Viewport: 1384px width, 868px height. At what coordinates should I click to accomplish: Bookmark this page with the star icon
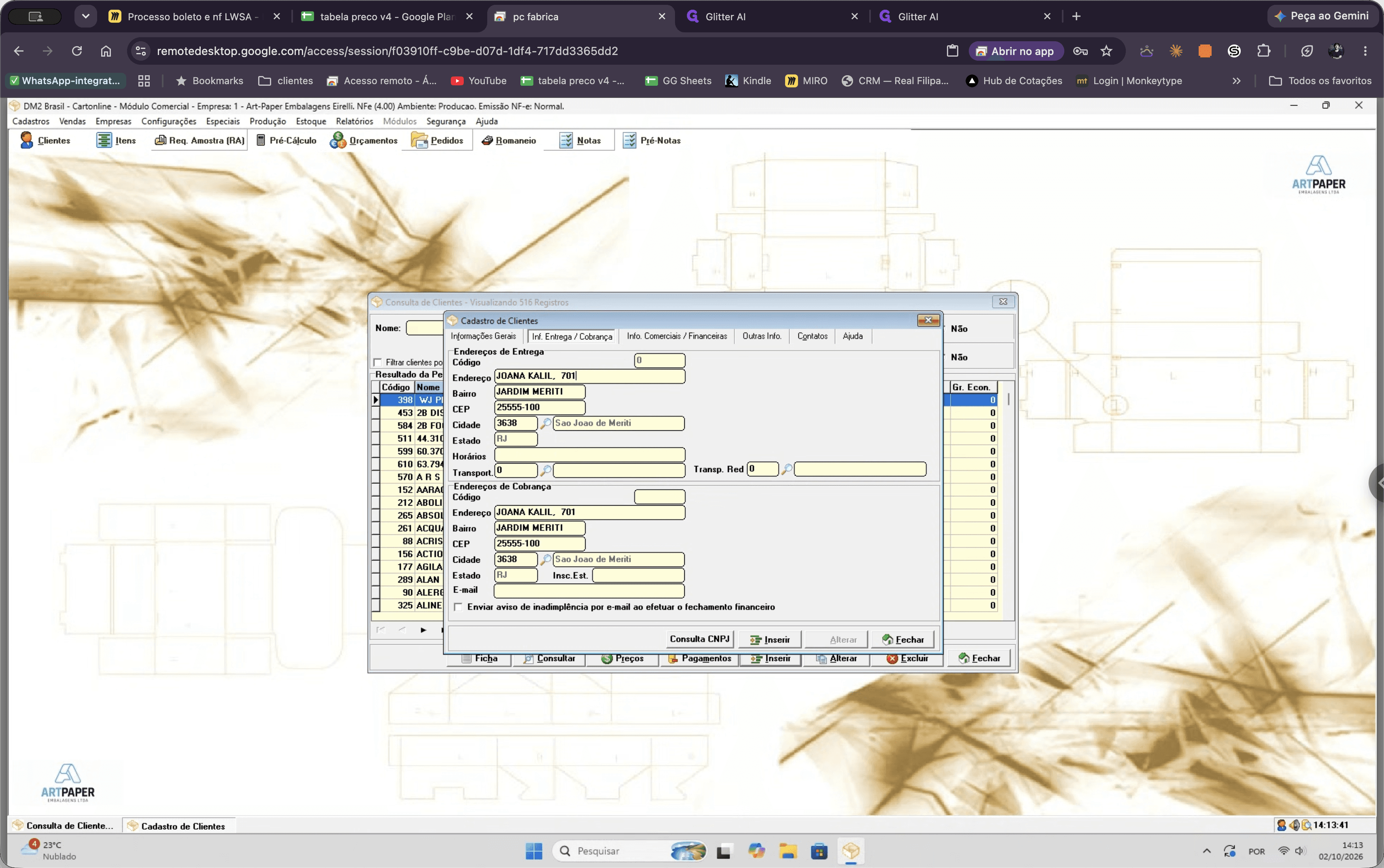[x=1106, y=51]
